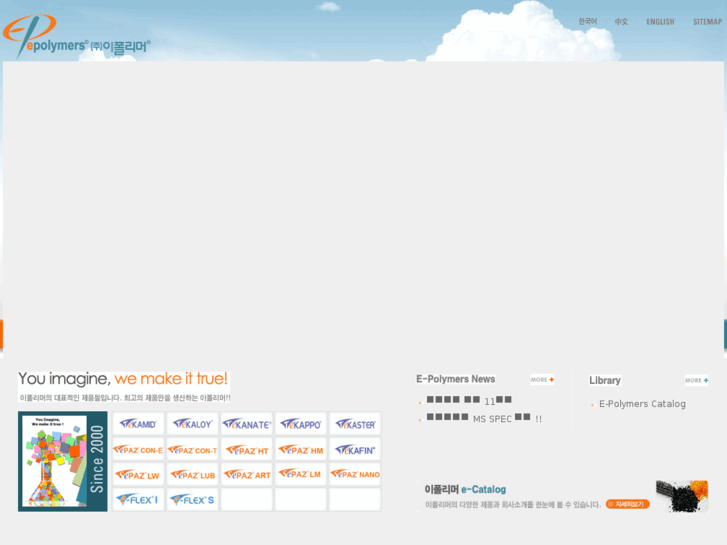727x545 pixels.
Task: Open the ePolymers logo home link
Action: [77, 36]
